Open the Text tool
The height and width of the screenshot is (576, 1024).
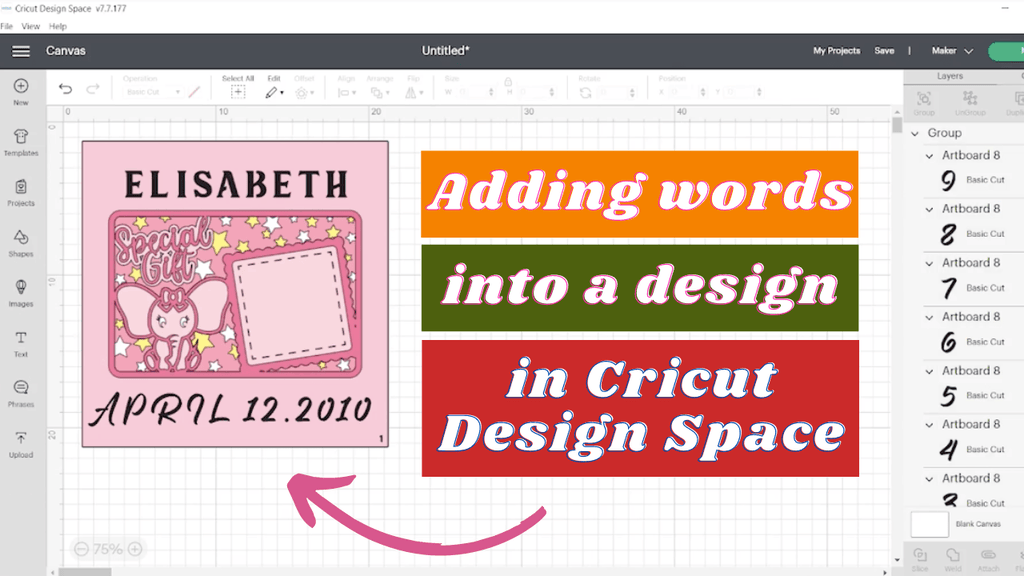point(20,339)
